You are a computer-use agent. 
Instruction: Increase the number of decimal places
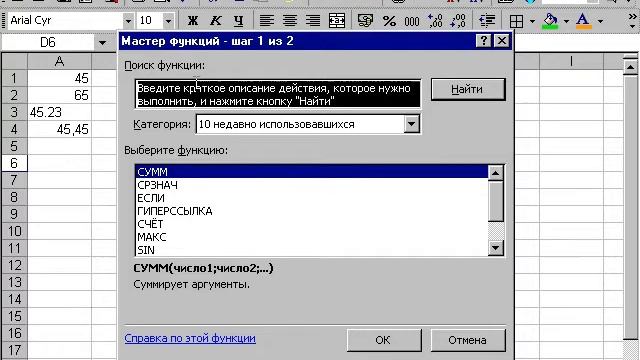(435, 20)
